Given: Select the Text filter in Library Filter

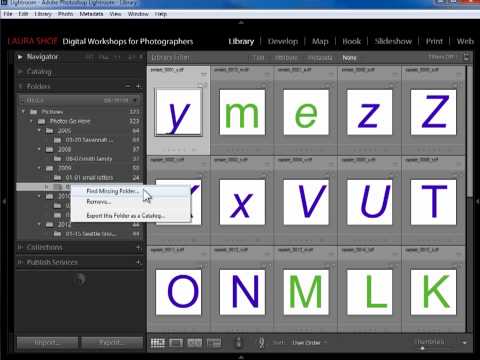Looking at the screenshot, I should click(259, 57).
